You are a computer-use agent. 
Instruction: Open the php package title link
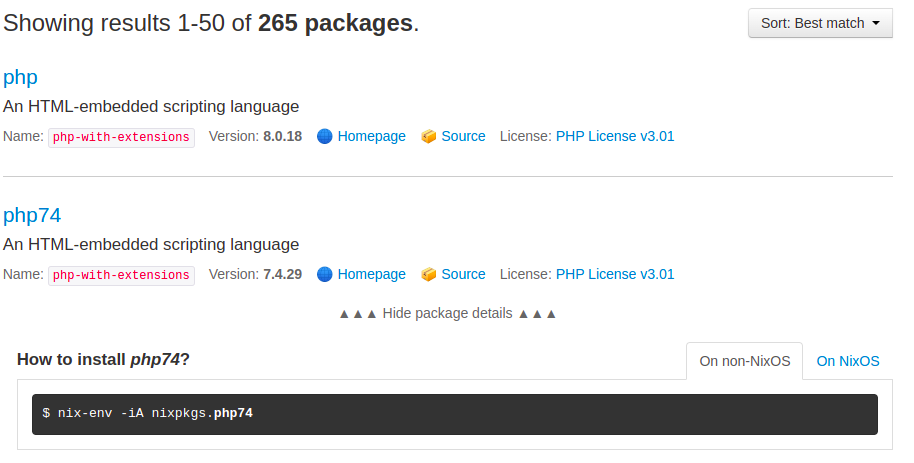20,77
